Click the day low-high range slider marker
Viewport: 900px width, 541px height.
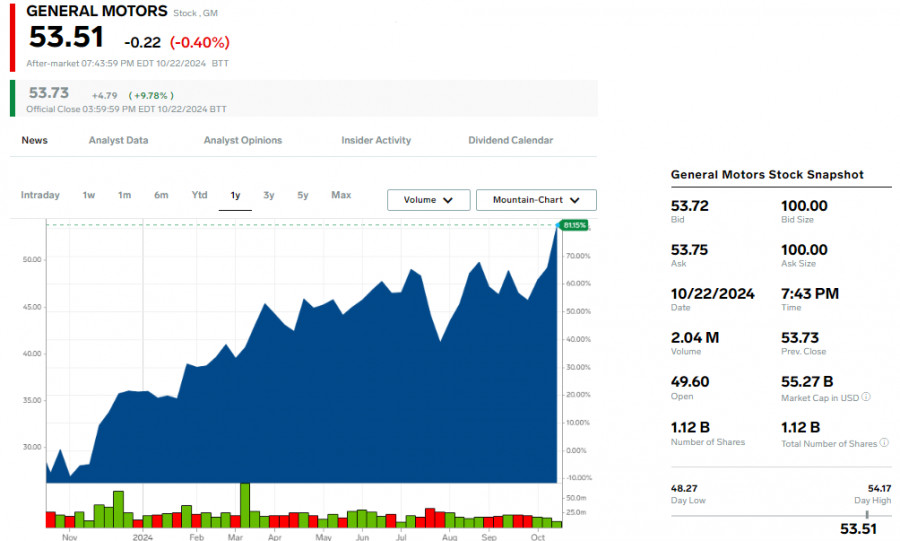coord(867,515)
